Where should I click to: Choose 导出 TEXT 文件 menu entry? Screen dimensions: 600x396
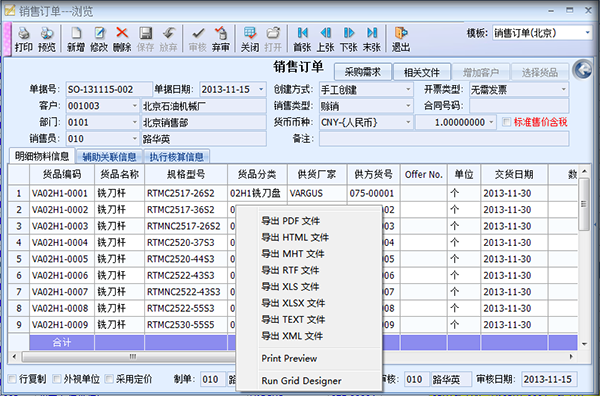(293, 320)
